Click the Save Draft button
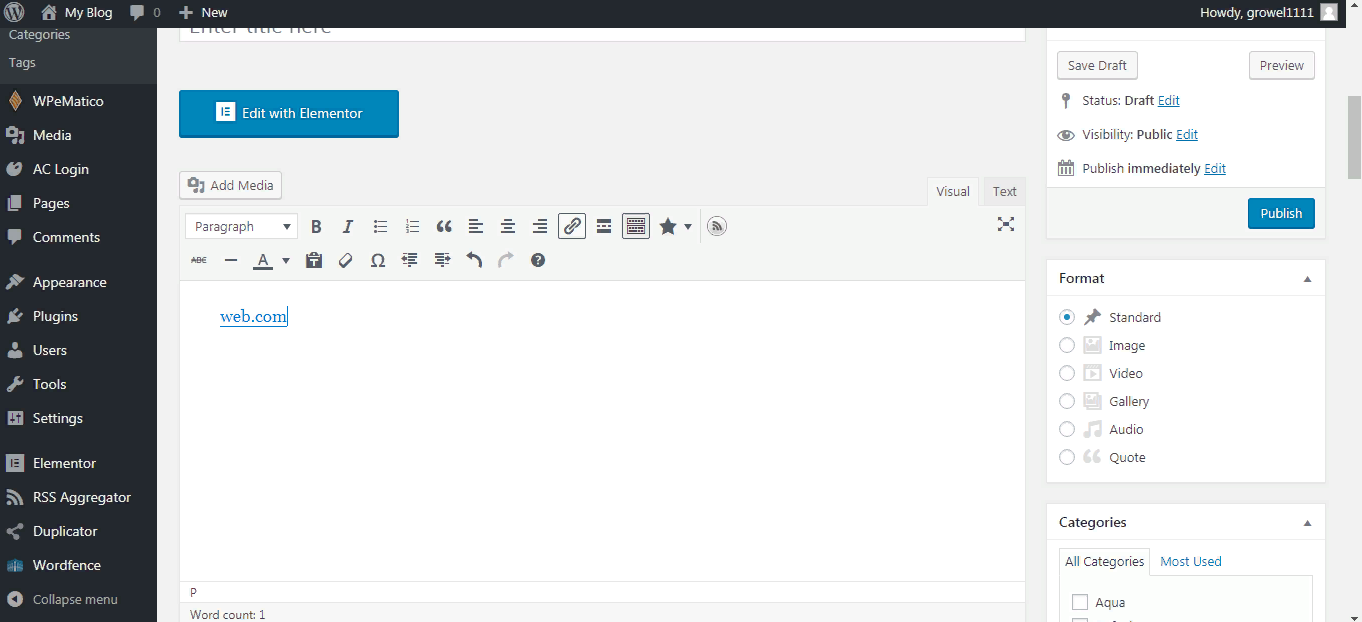This screenshot has width=1362, height=622. [1097, 65]
